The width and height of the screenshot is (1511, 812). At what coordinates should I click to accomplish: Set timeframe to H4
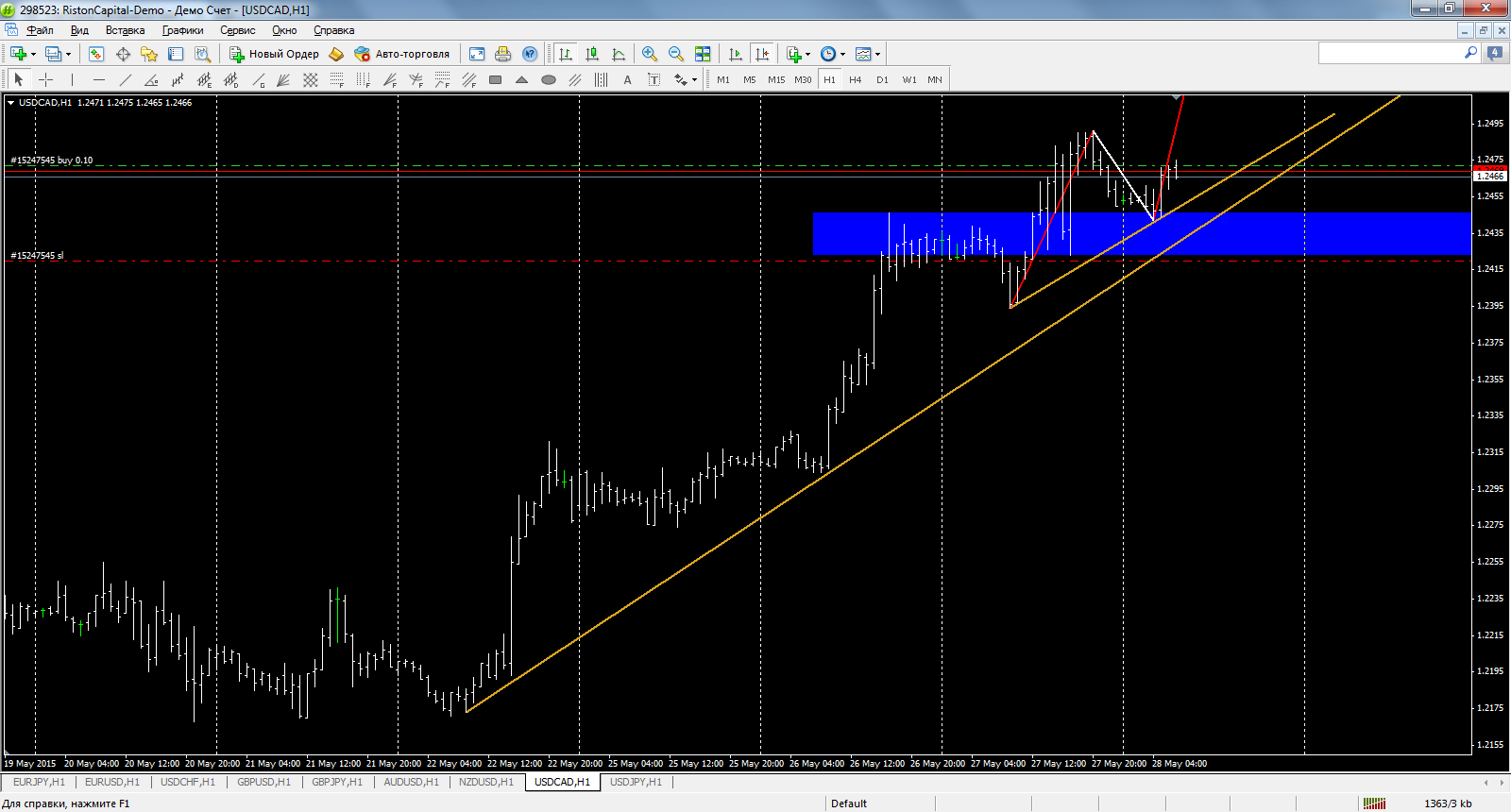[x=856, y=80]
